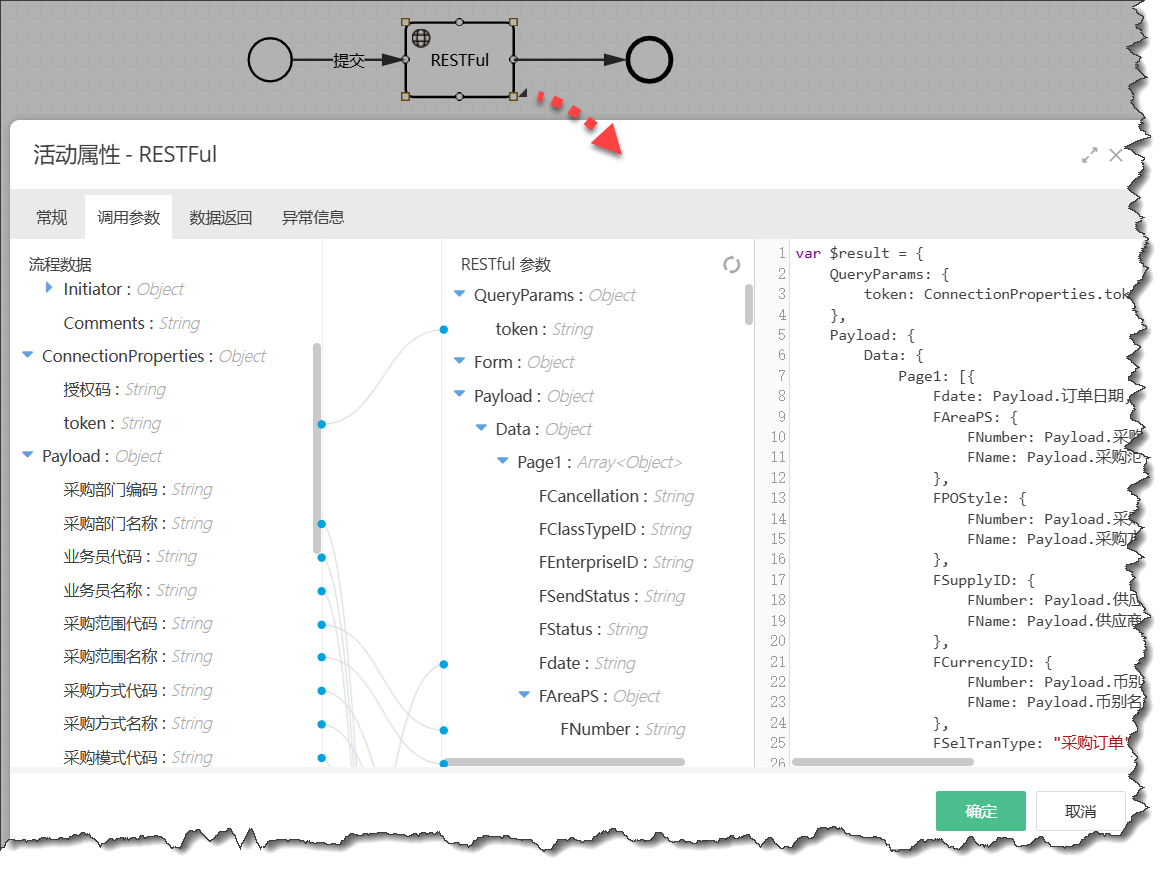Viewport: 1172px width, 873px height.
Task: Collapse the ConnectionProperties node
Action: (28, 356)
